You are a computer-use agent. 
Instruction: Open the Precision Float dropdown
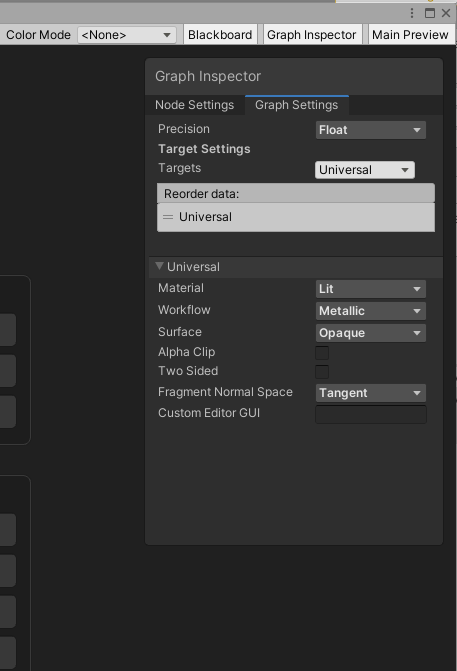(371, 130)
